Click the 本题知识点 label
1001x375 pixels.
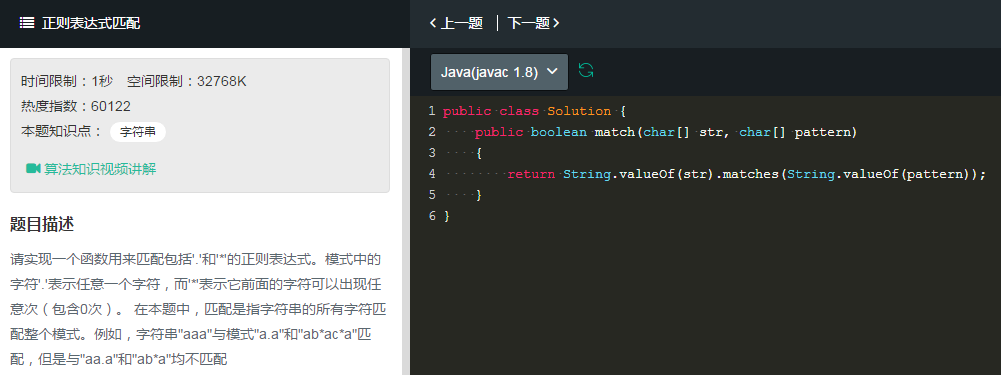pyautogui.click(x=62, y=132)
